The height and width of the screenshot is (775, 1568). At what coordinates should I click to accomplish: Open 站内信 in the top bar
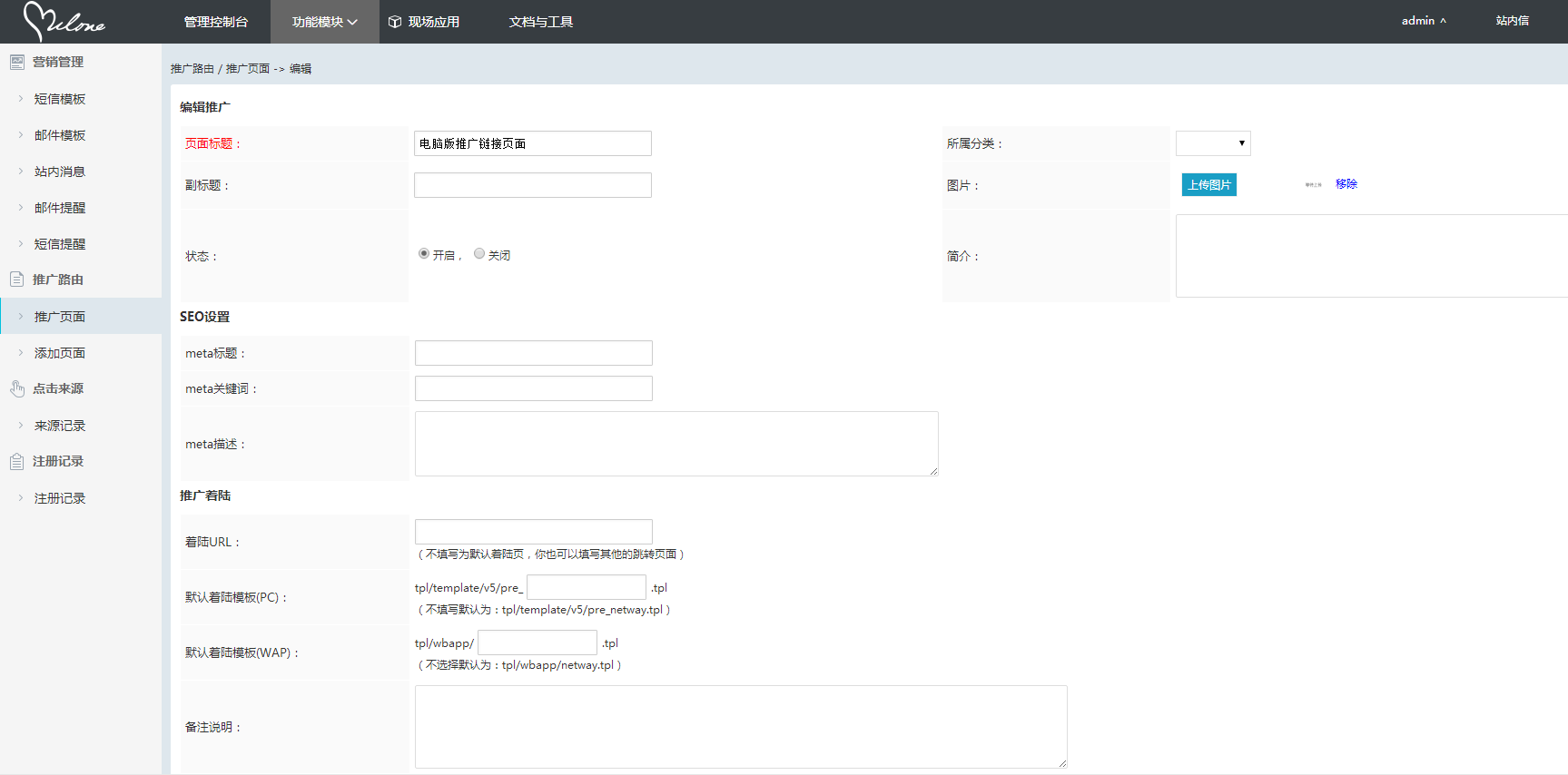click(1512, 21)
